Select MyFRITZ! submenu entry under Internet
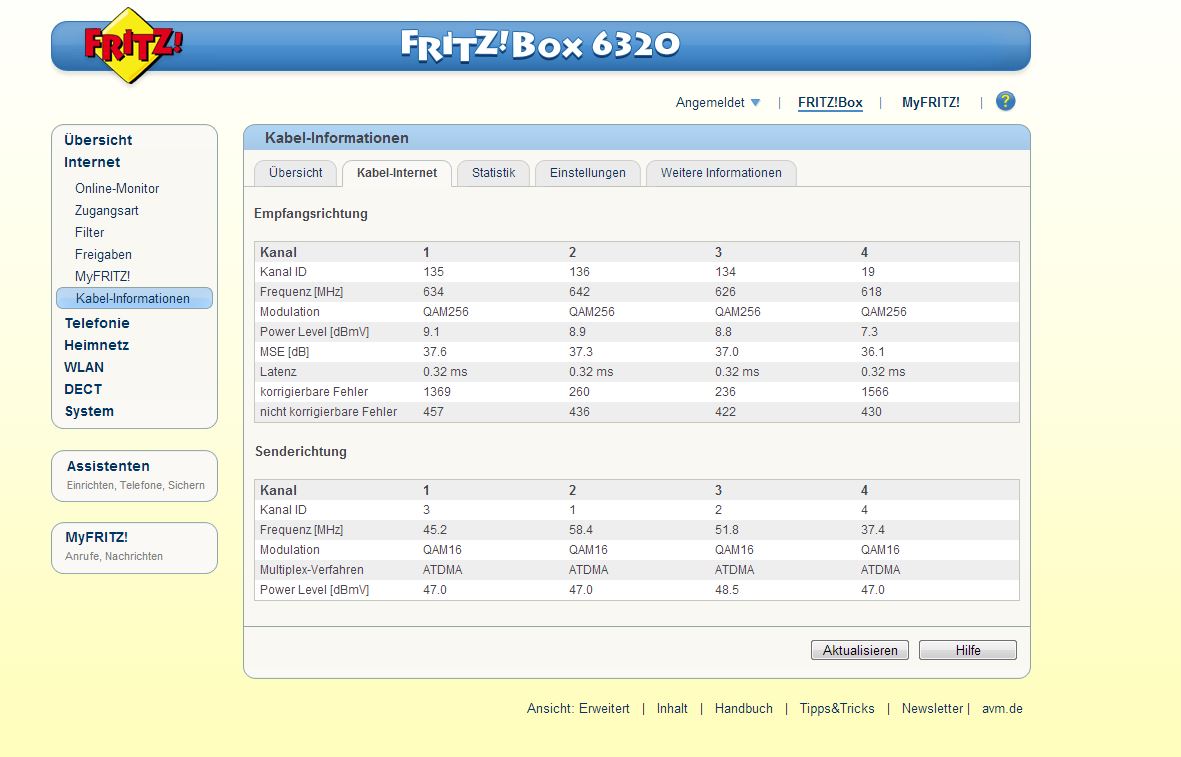The height and width of the screenshot is (757, 1181). click(102, 276)
